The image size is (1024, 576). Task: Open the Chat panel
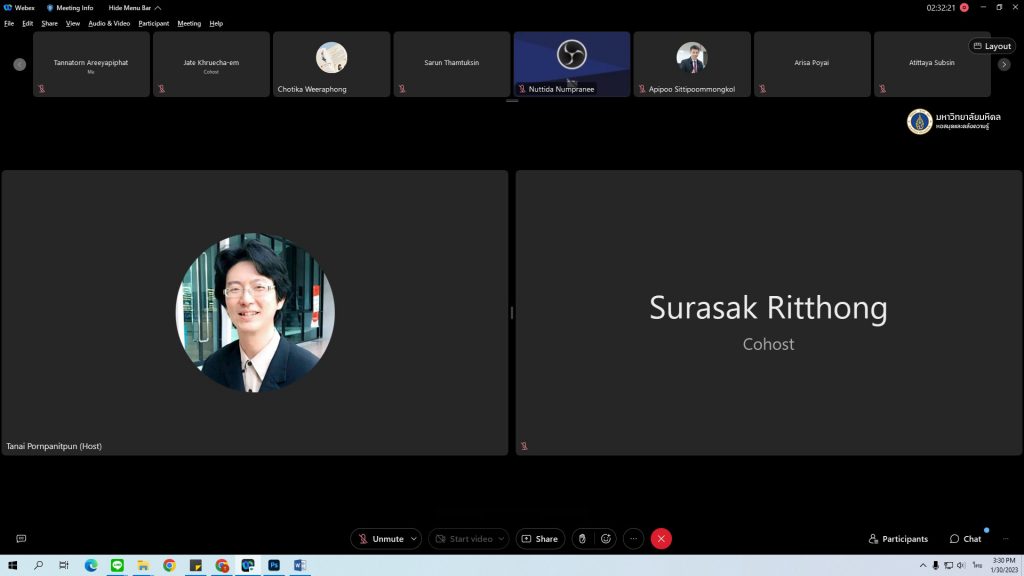pyautogui.click(x=966, y=539)
